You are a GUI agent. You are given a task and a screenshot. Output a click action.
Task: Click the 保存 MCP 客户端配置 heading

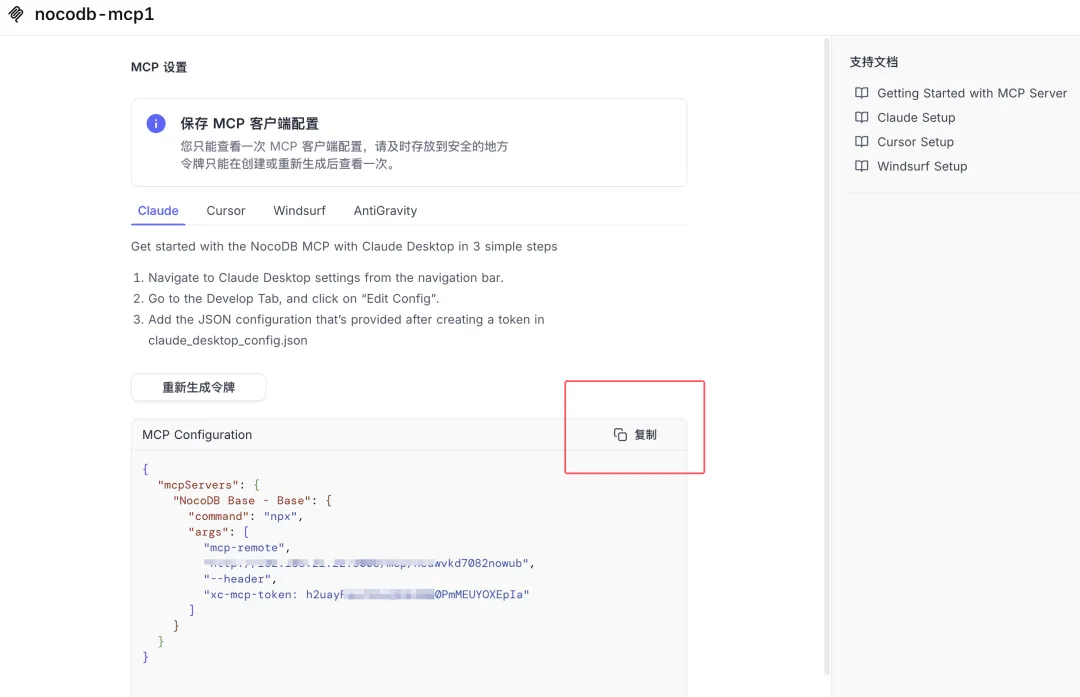tap(249, 123)
